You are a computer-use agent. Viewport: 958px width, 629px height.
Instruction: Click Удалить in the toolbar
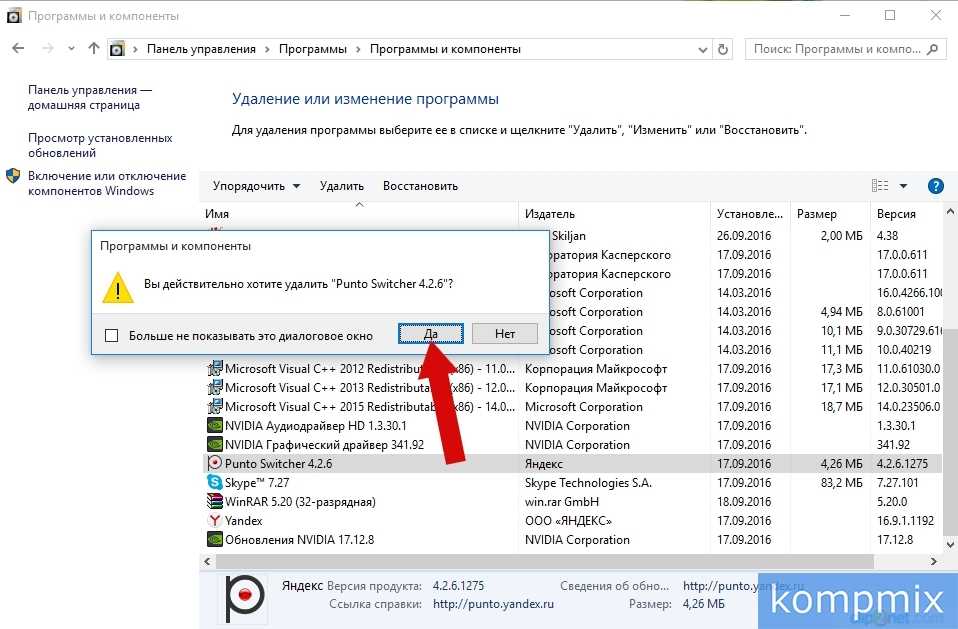point(342,186)
